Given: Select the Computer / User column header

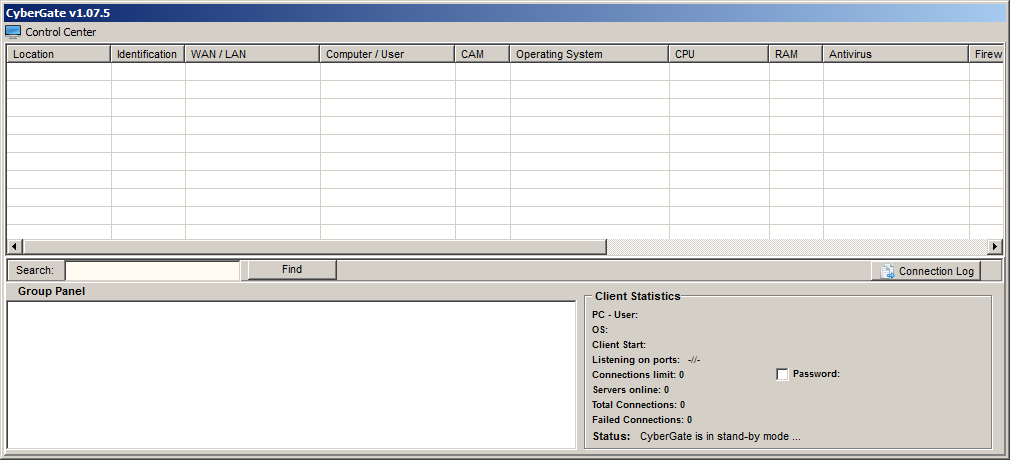Looking at the screenshot, I should 387,54.
